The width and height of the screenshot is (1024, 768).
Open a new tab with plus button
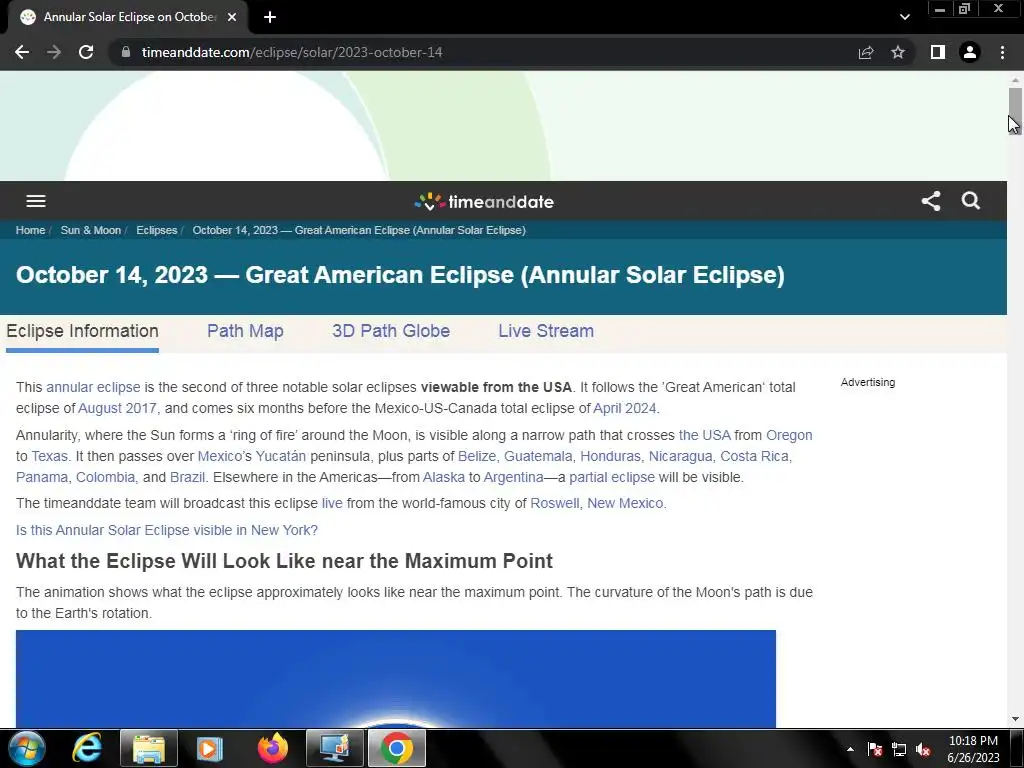coord(270,17)
